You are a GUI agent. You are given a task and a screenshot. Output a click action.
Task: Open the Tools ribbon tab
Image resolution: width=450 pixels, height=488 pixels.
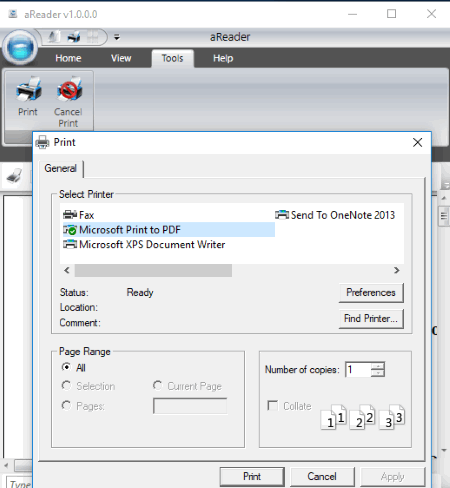(173, 58)
